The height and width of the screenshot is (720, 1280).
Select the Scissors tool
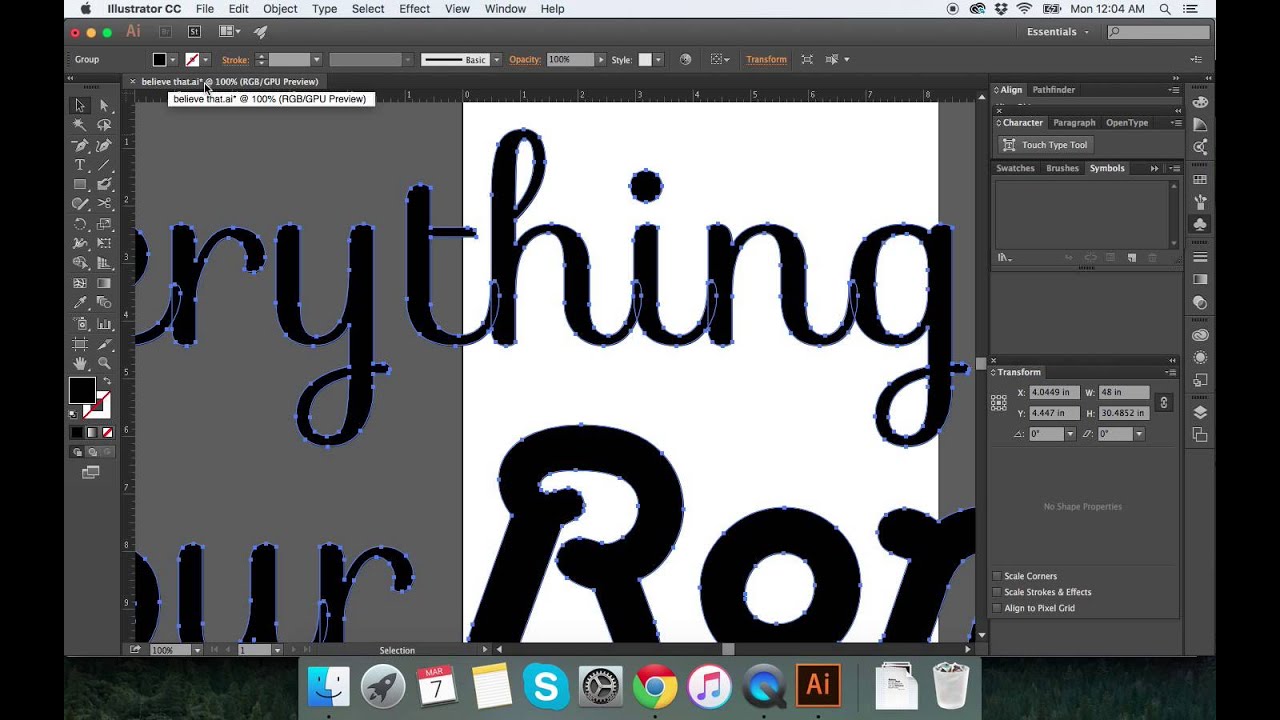point(104,204)
